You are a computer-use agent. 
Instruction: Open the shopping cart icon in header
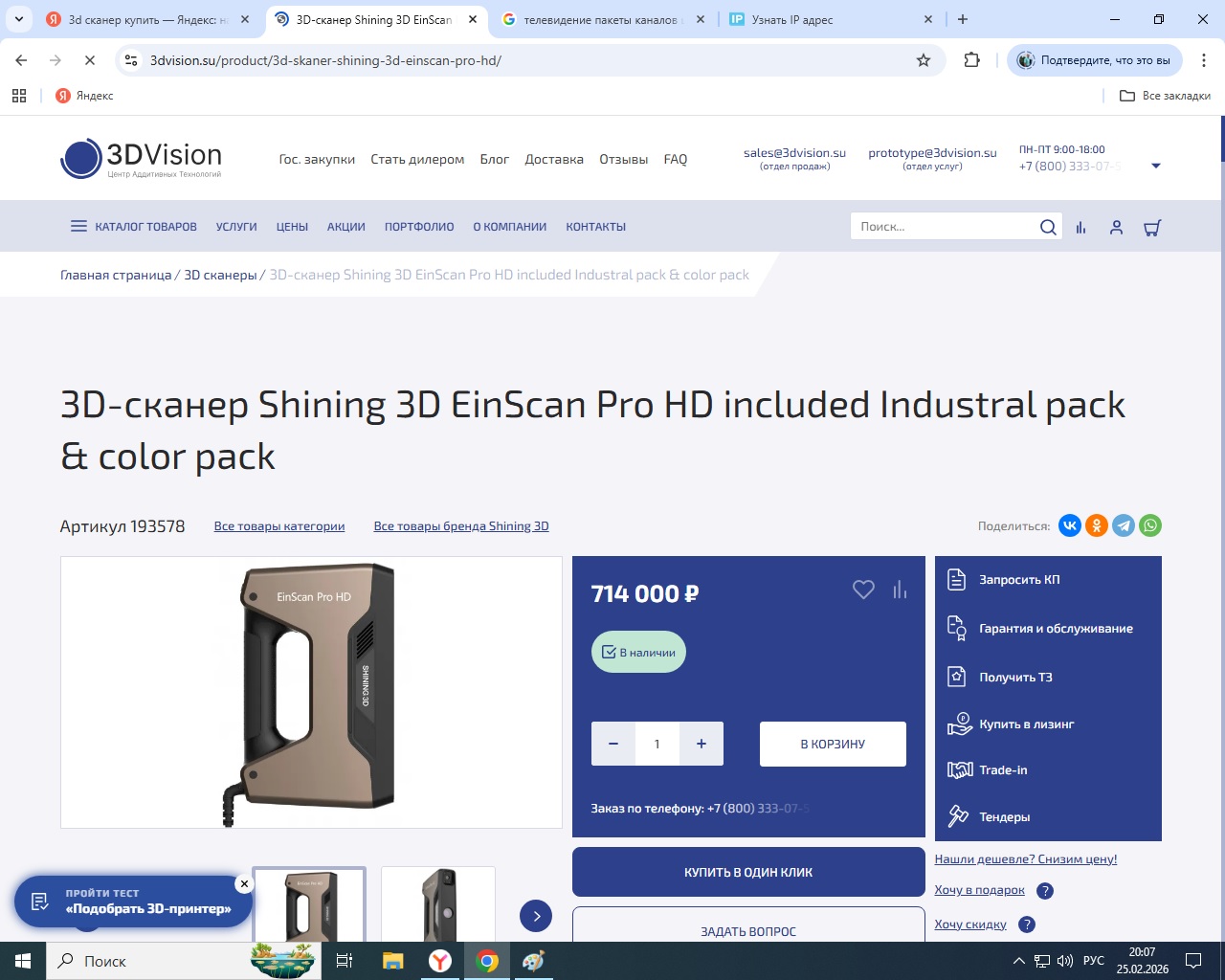tap(1152, 228)
